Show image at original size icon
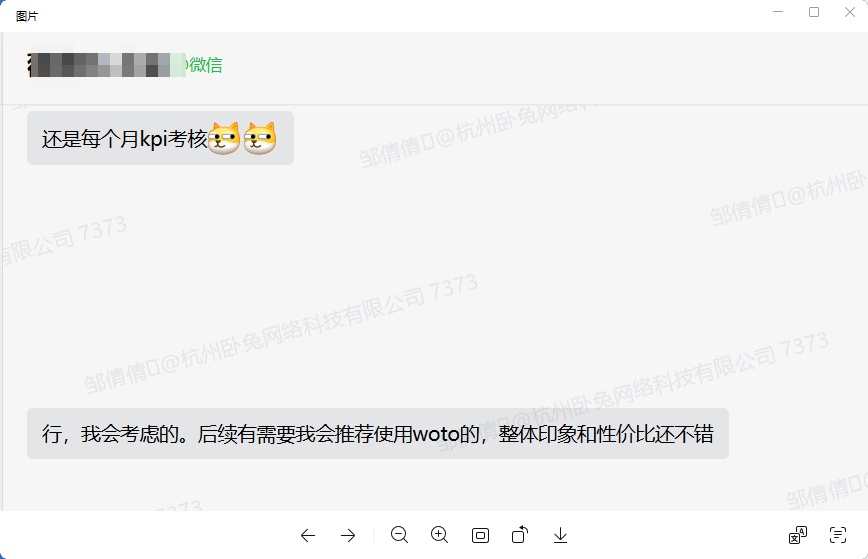The height and width of the screenshot is (559, 868). tap(480, 535)
